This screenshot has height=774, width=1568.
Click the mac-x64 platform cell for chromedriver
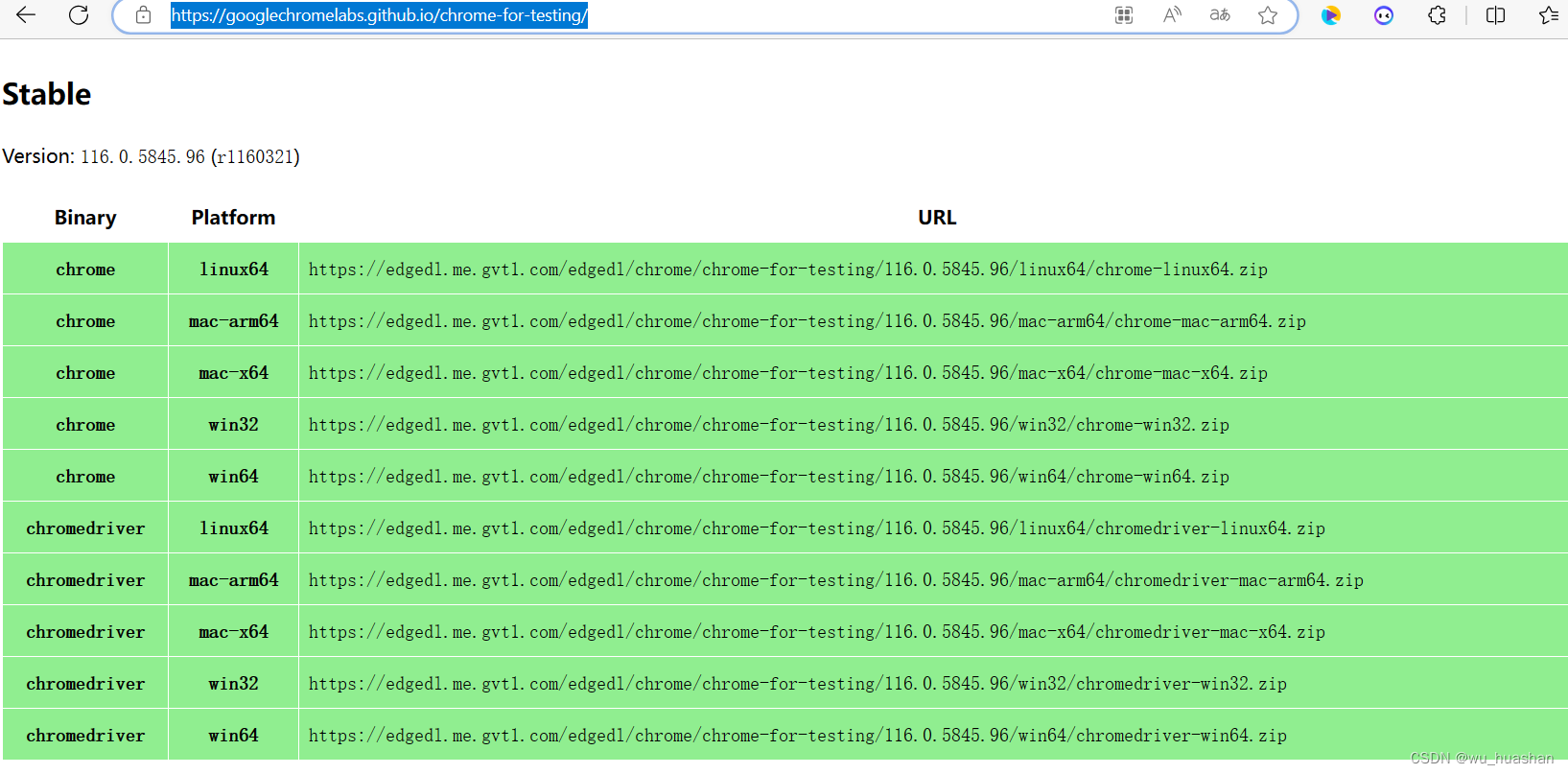[234, 632]
